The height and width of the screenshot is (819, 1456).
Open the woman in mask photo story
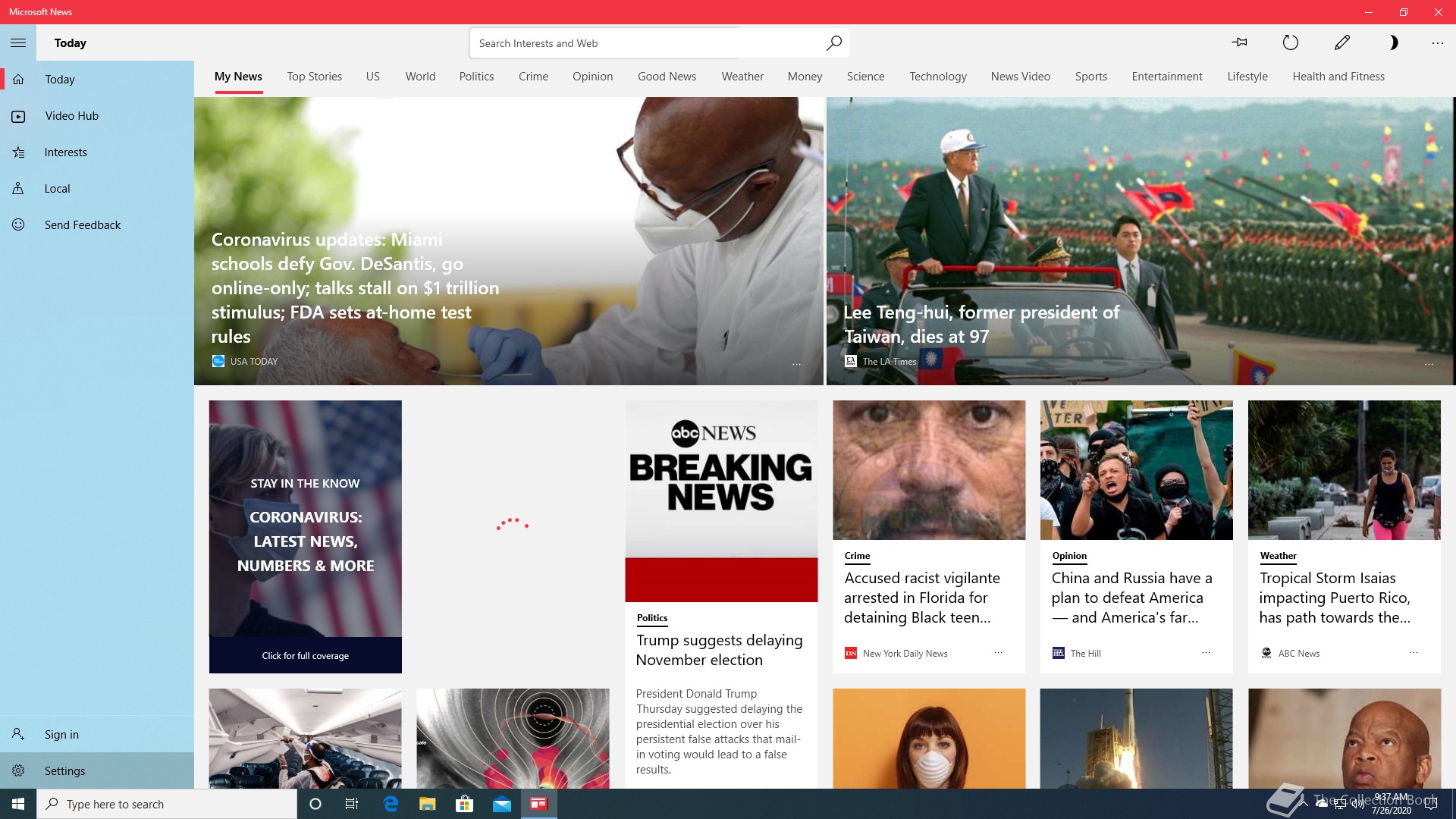click(929, 739)
